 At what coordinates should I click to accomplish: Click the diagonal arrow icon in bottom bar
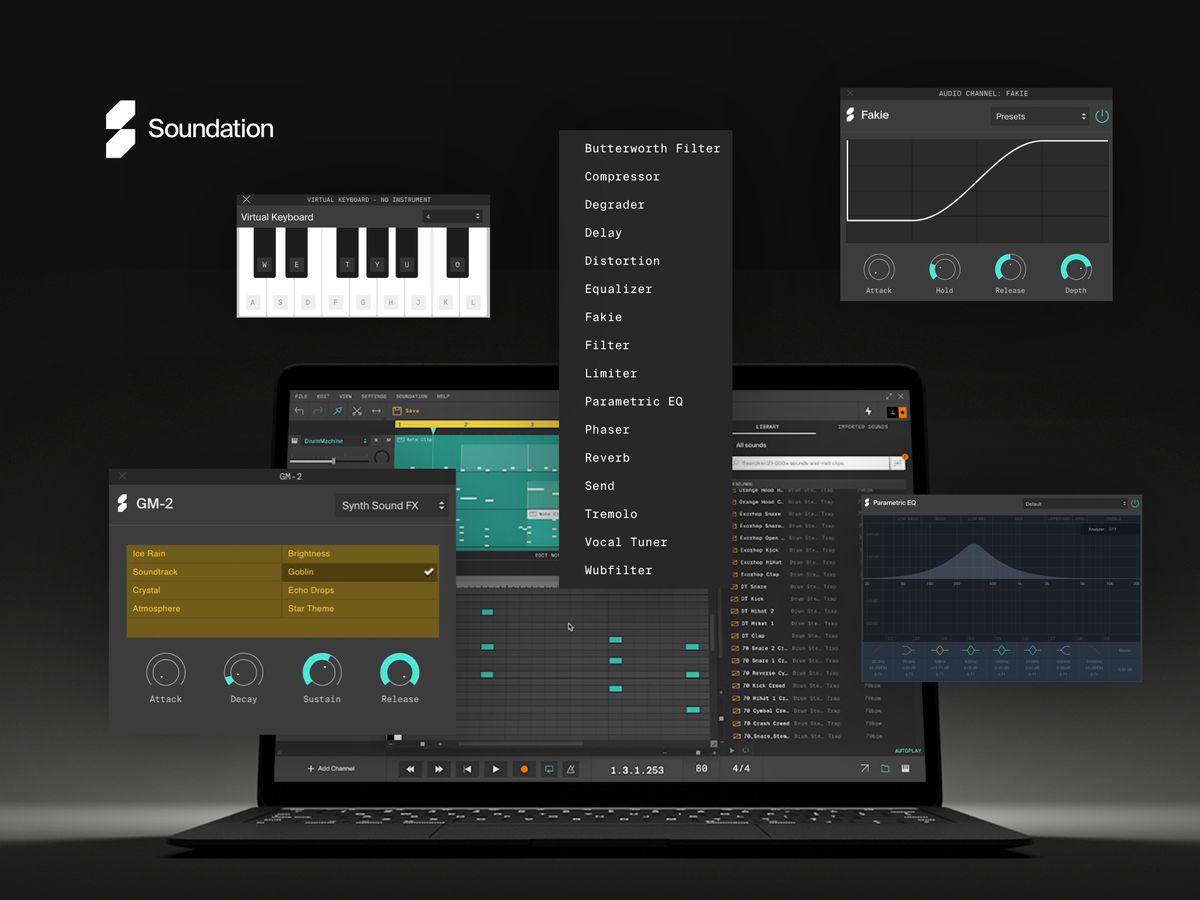coord(864,769)
